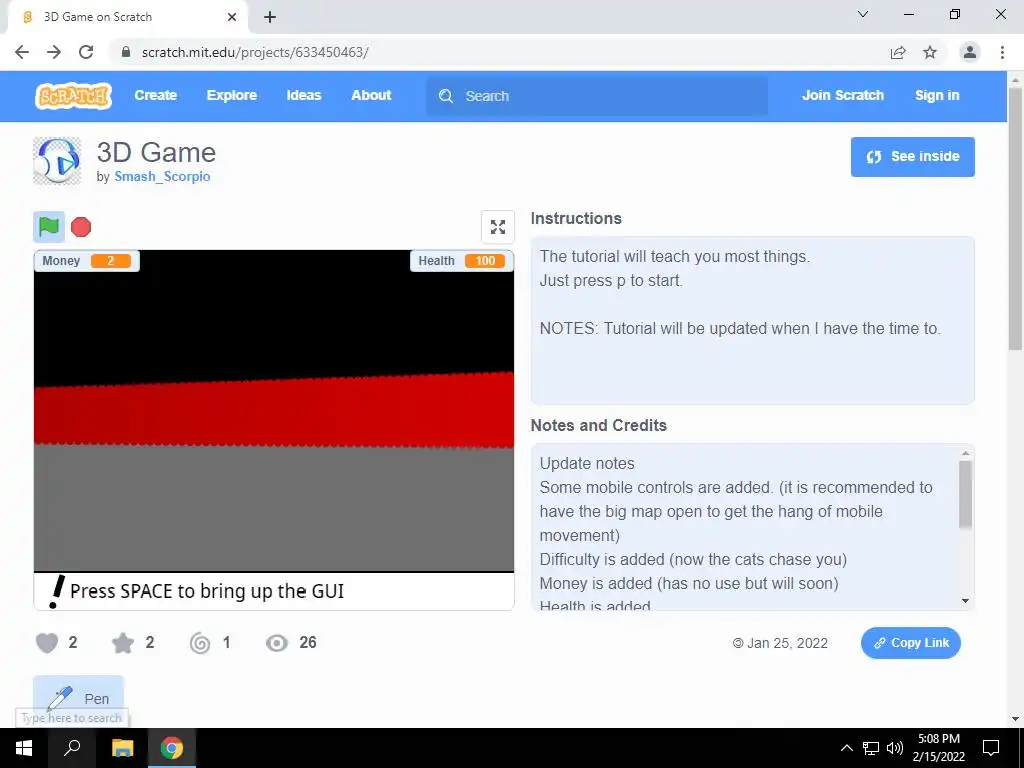This screenshot has height=768, width=1024.
Task: Click the page vertical scrollbar thumb
Action: 1015,219
